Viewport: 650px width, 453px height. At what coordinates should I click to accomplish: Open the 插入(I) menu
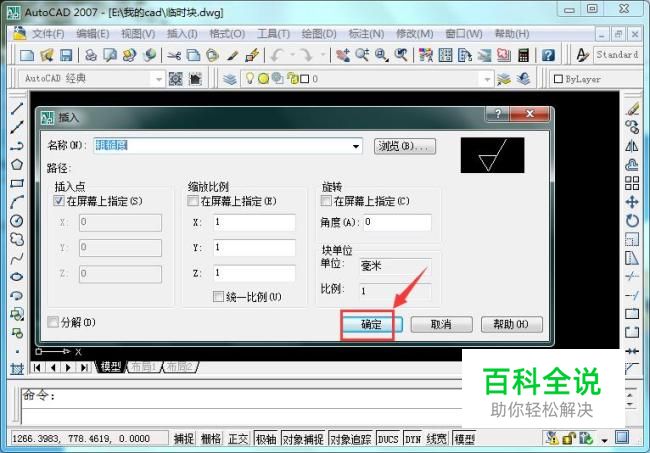pos(182,34)
